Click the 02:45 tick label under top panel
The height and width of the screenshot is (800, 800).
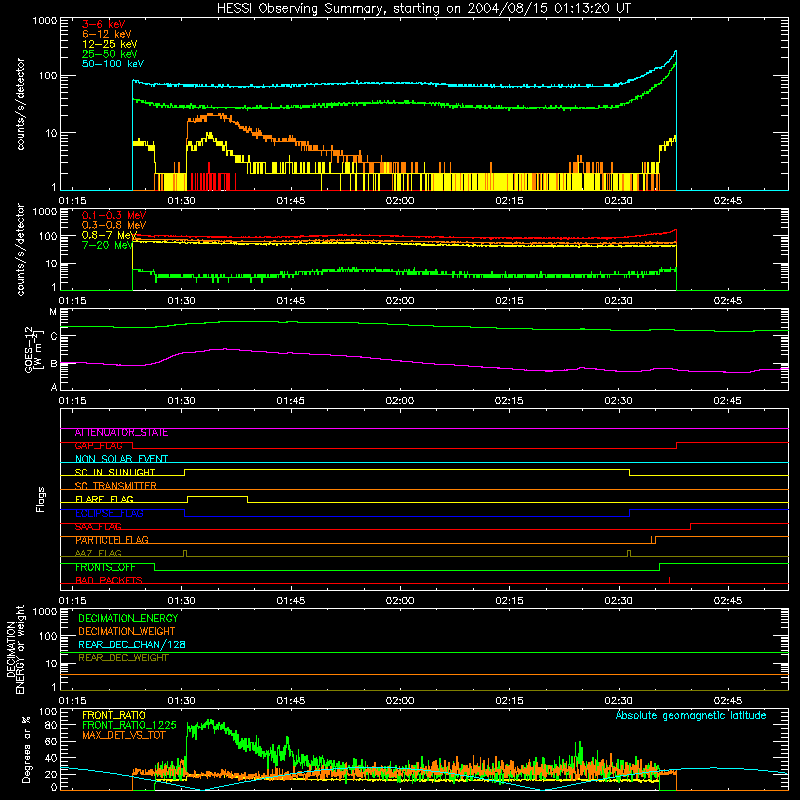(x=728, y=201)
